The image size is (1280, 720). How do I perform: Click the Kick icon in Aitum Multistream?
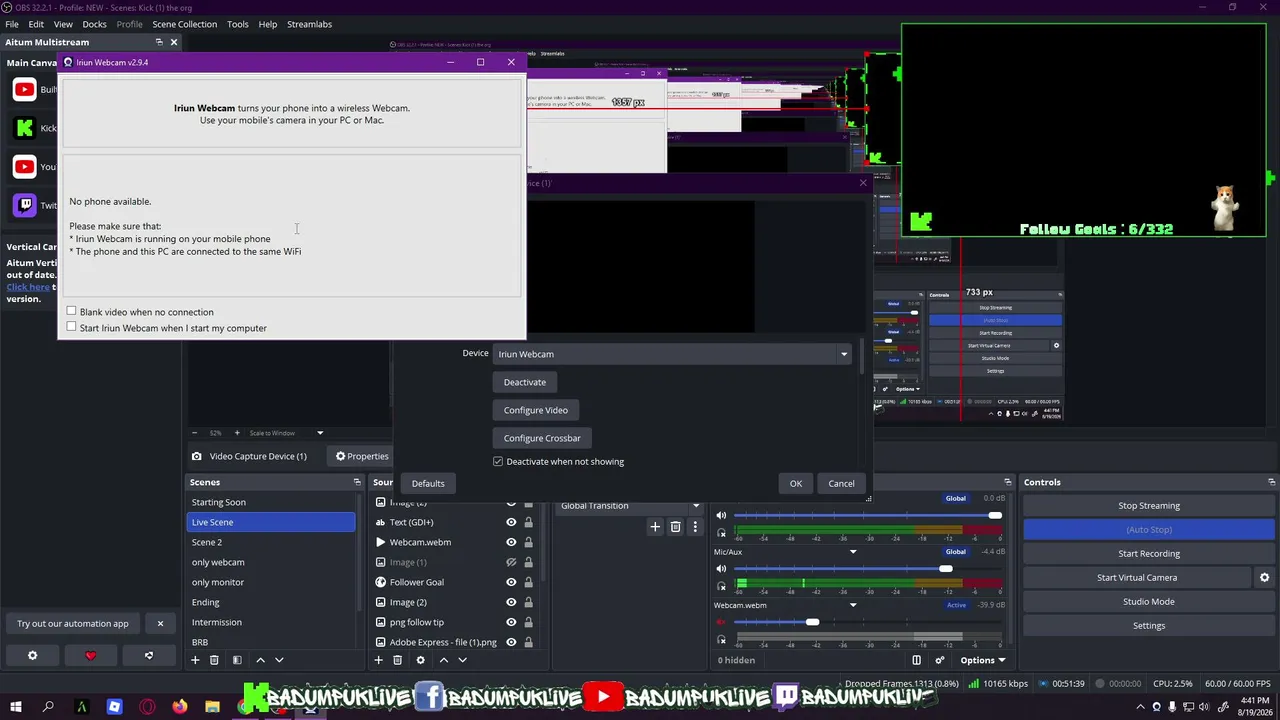click(24, 128)
